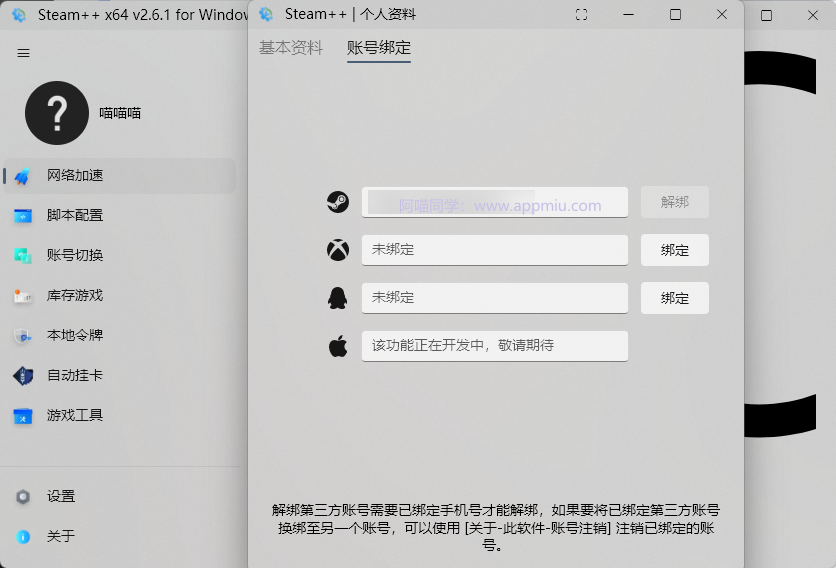
Task: Click 绑定 button for QQ account
Action: pyautogui.click(x=674, y=298)
